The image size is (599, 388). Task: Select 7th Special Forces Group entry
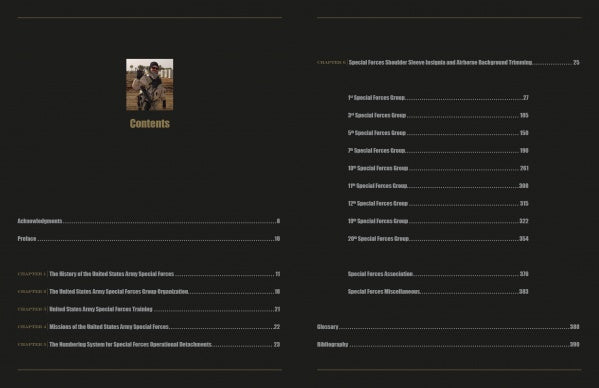pos(438,150)
